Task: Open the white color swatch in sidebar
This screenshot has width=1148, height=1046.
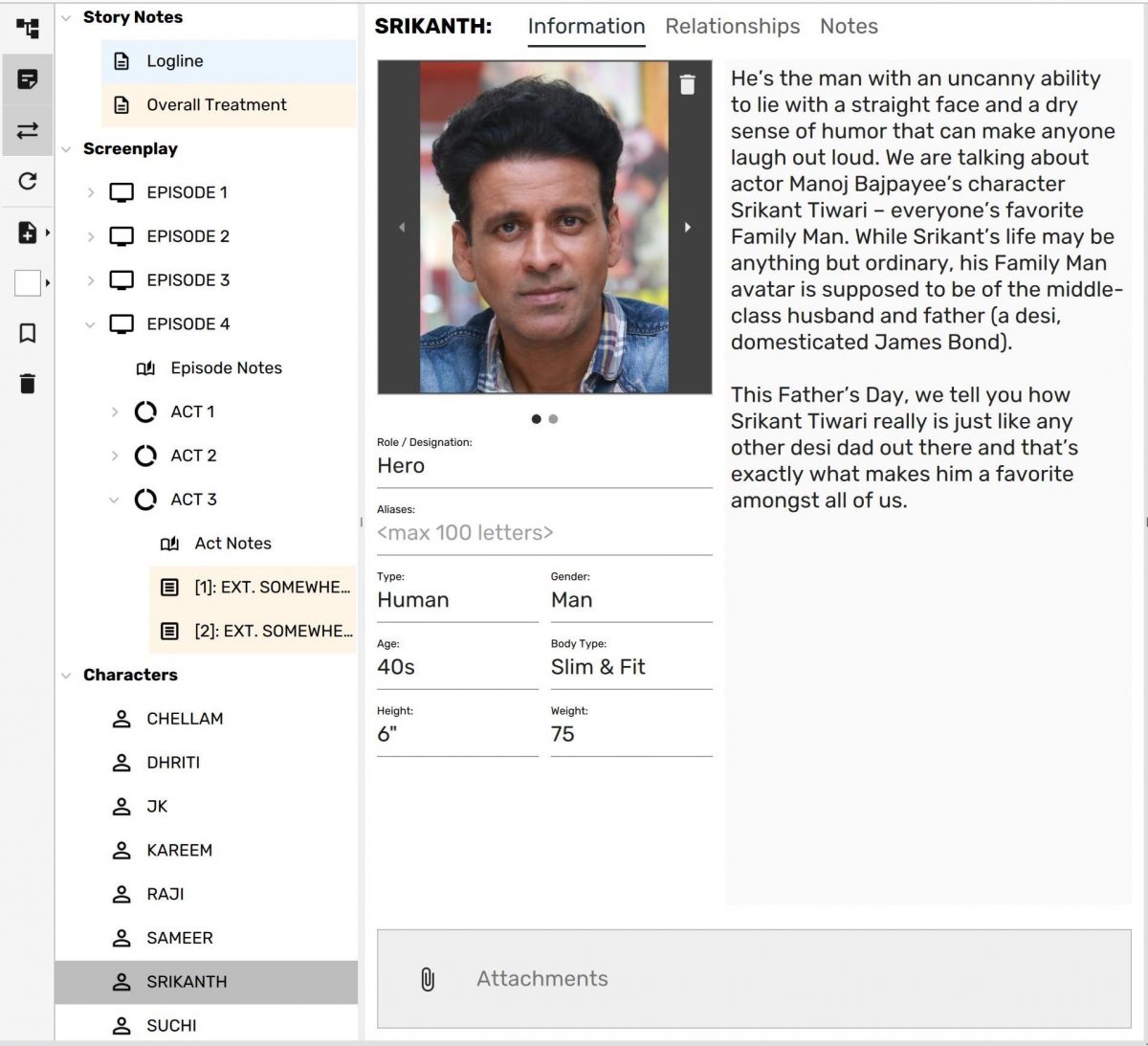Action: click(x=28, y=283)
